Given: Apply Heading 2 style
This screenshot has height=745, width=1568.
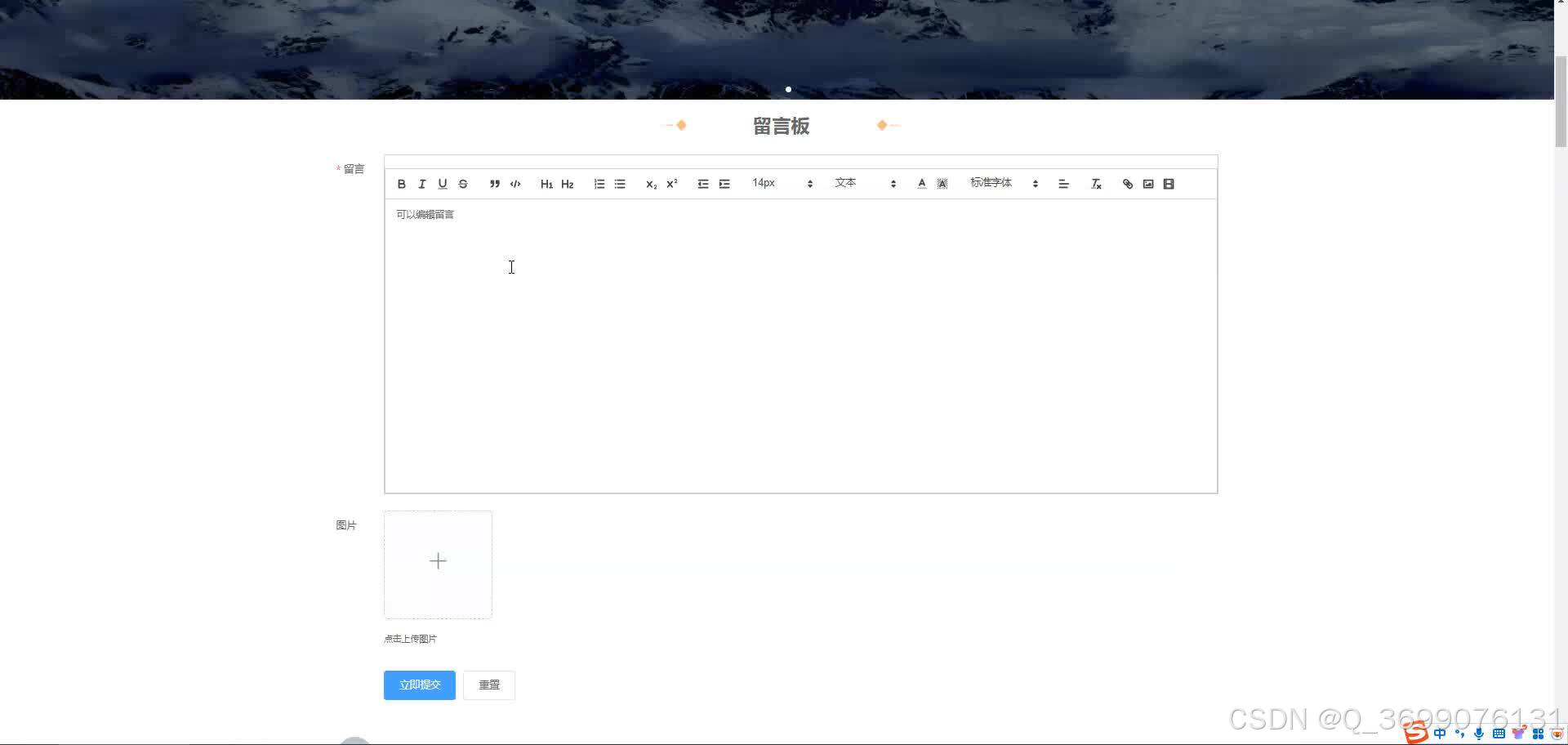Looking at the screenshot, I should (568, 184).
